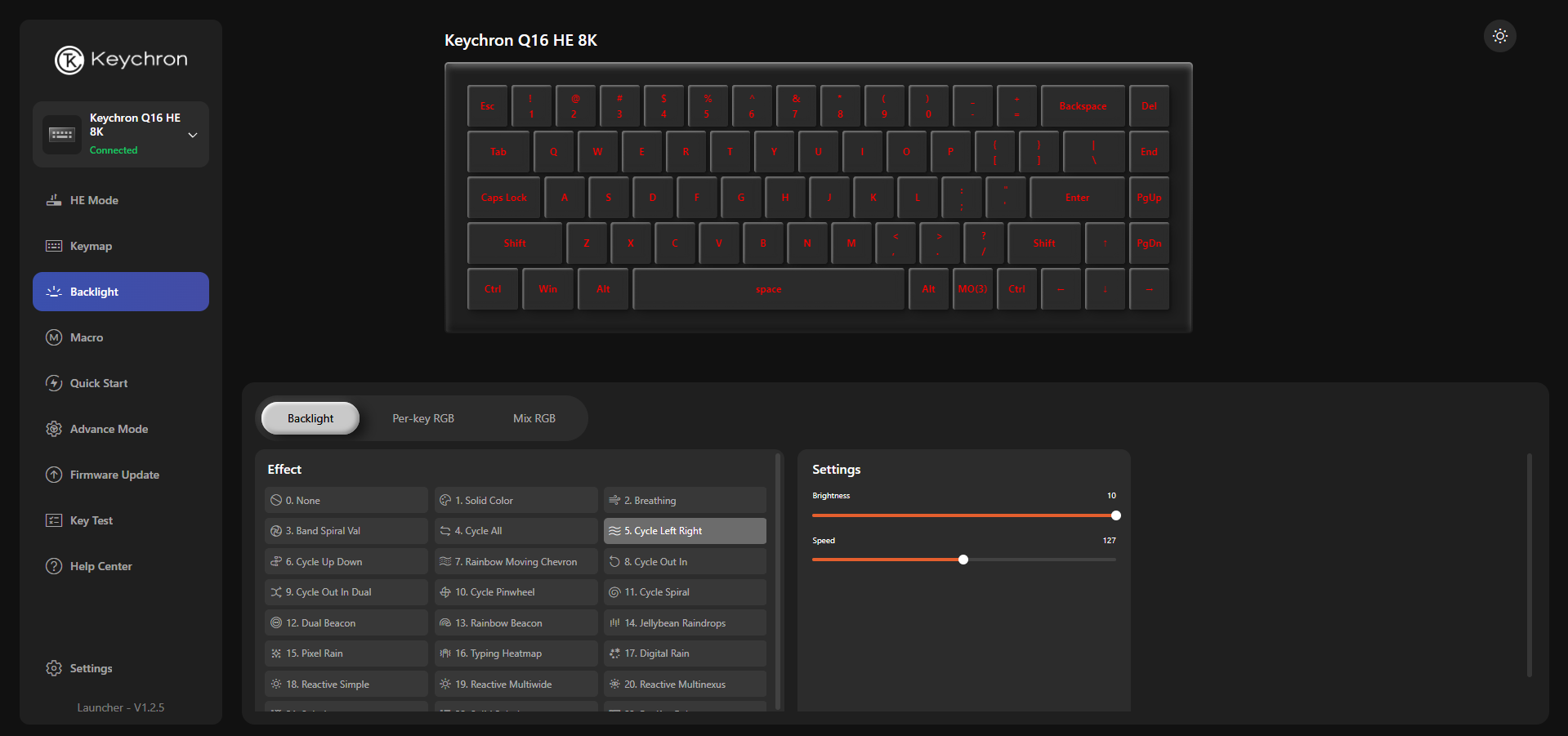
Task: Click the HE Mode sidebar icon
Action: point(54,200)
